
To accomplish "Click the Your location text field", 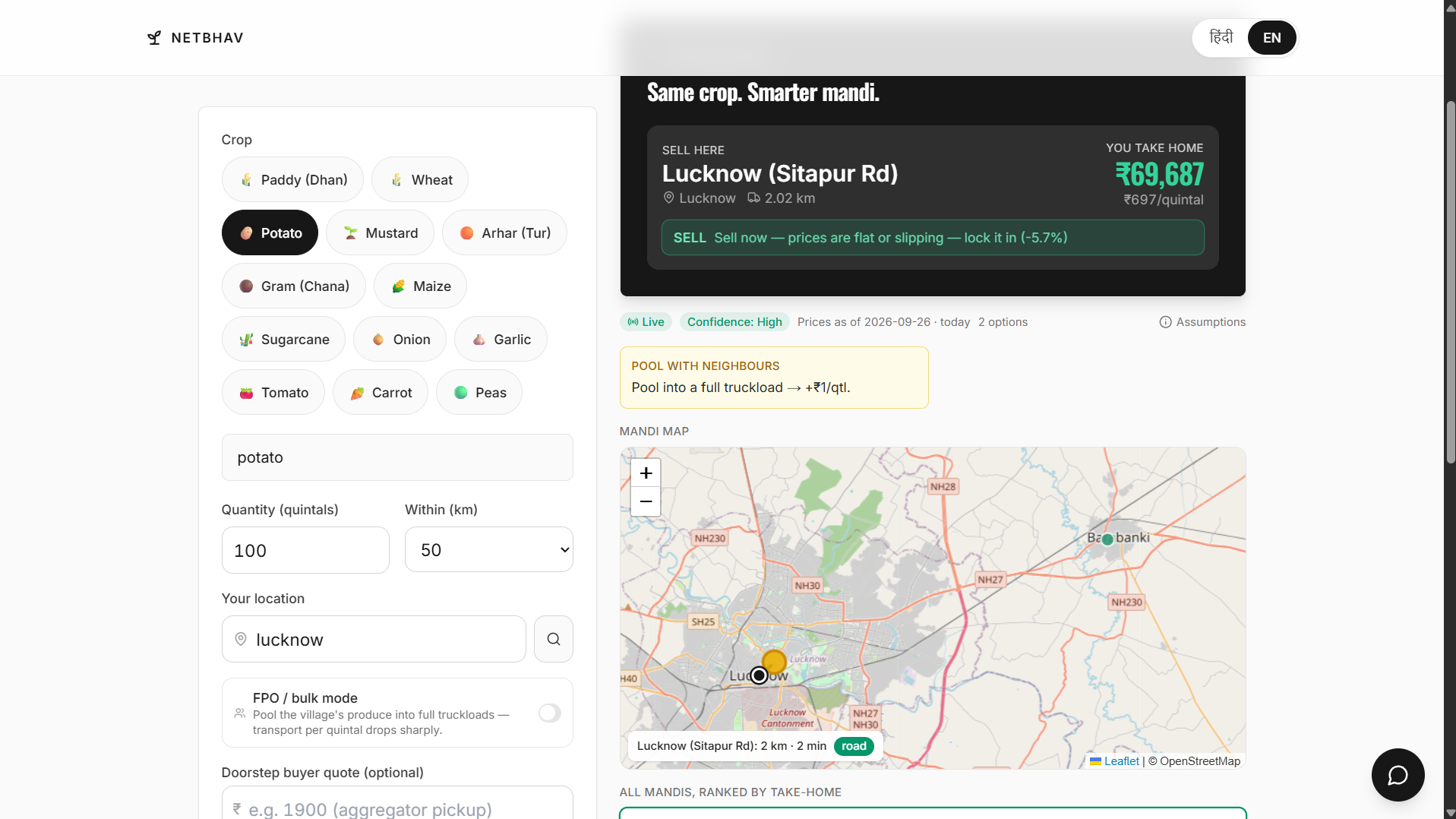I will (374, 639).
